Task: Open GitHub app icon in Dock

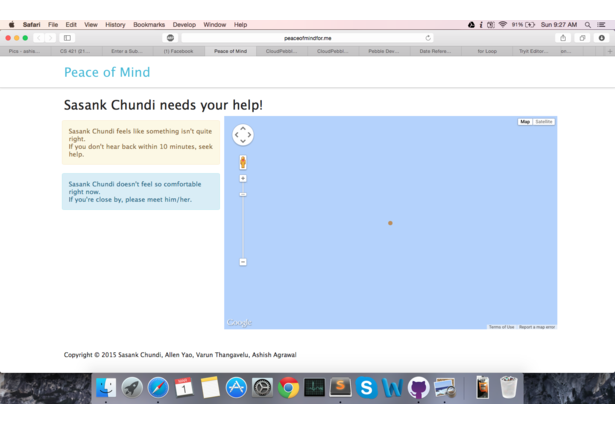Action: pyautogui.click(x=418, y=388)
